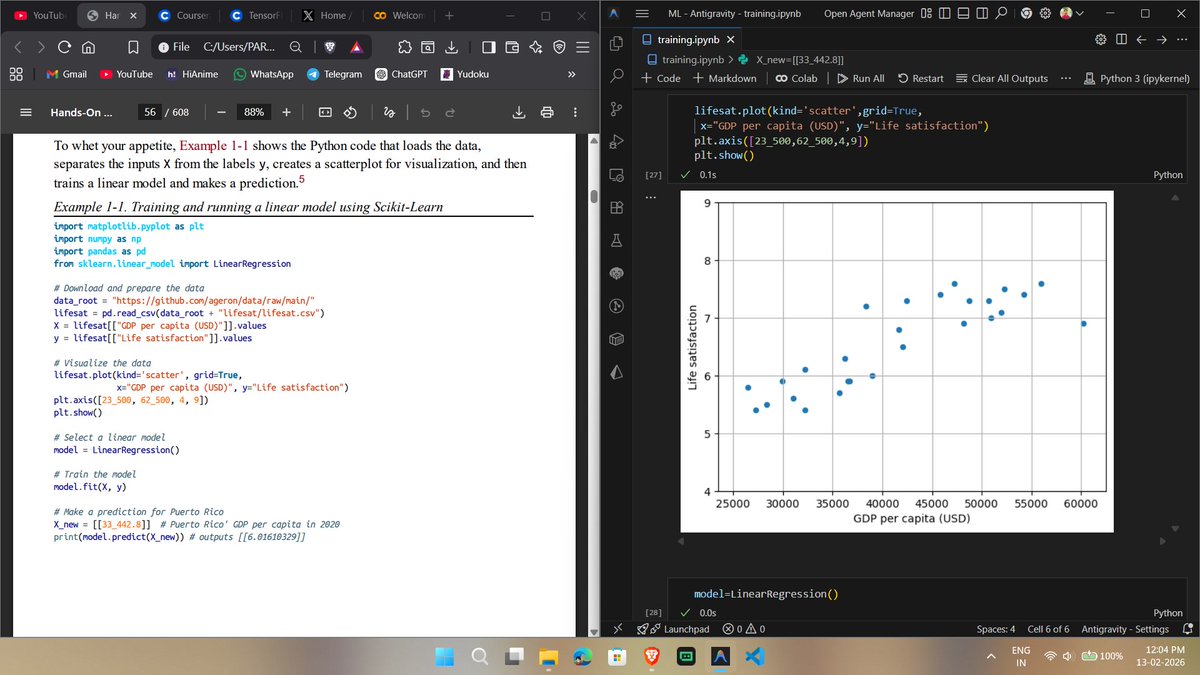Rotate the PDF with the rotate icon
The height and width of the screenshot is (675, 1200).
[x=350, y=113]
